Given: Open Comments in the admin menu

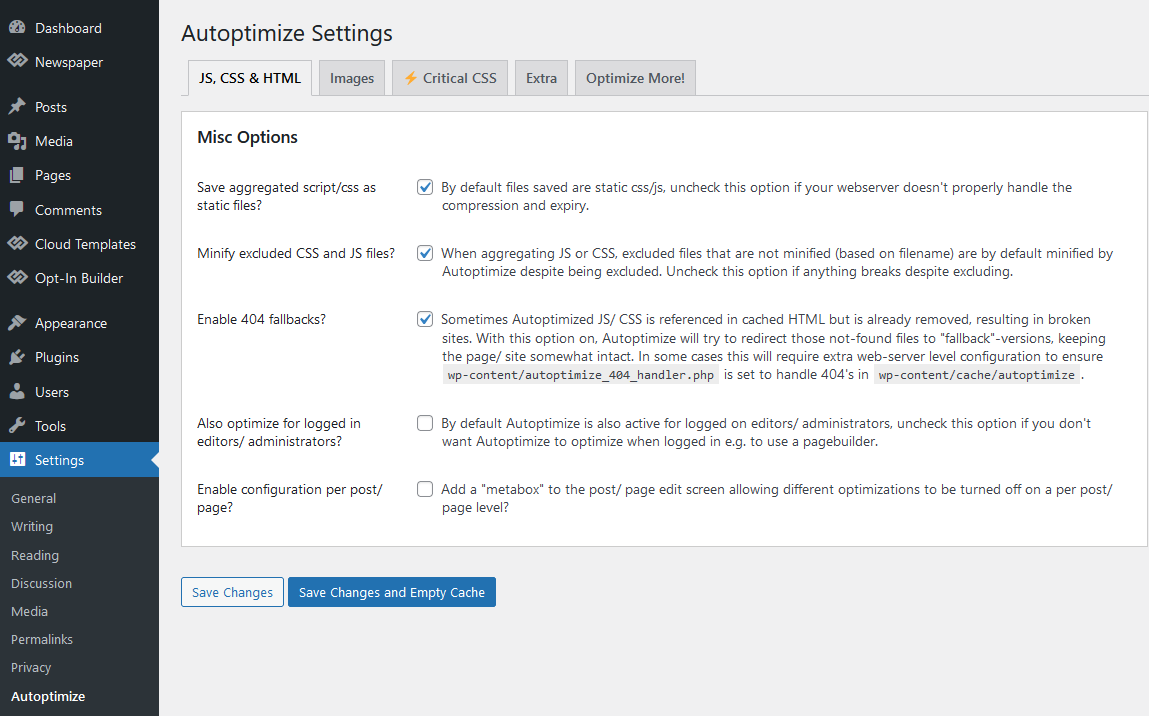Looking at the screenshot, I should pos(79,210).
